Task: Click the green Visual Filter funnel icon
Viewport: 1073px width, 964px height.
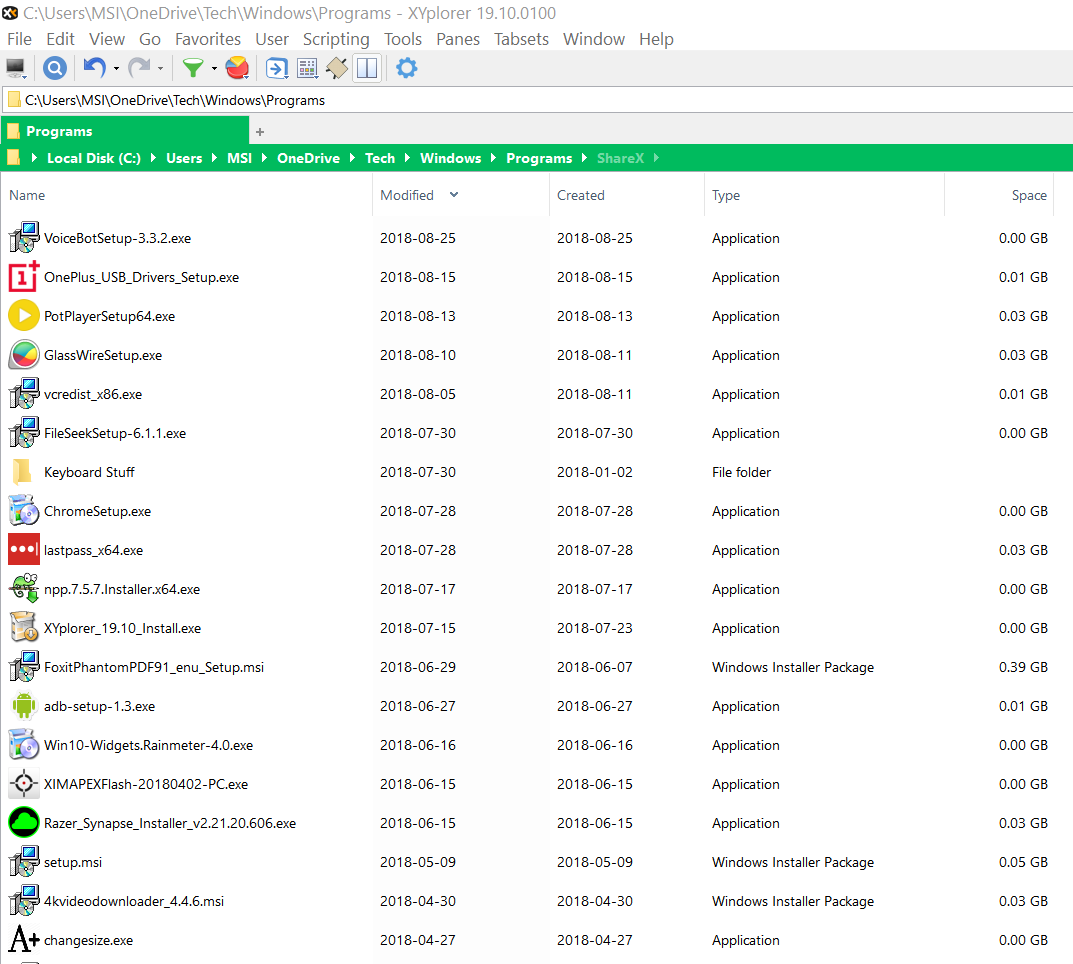Action: [193, 68]
